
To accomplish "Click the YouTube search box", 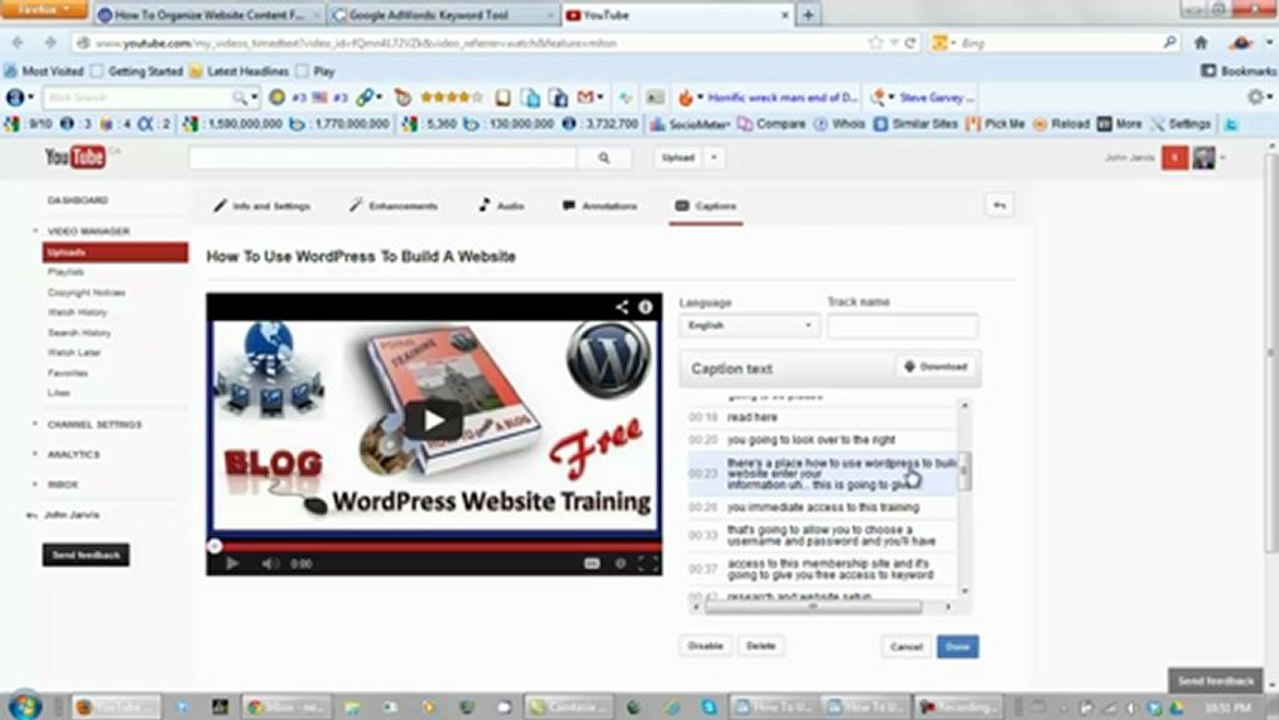I will tap(382, 158).
